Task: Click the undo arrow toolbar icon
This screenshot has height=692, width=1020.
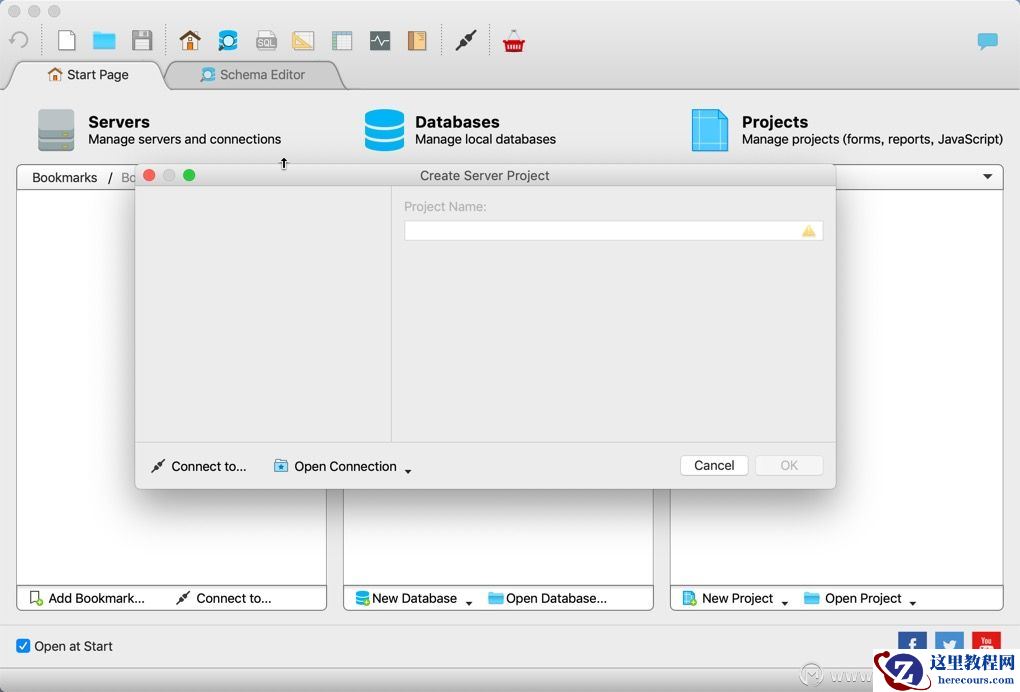Action: point(19,40)
